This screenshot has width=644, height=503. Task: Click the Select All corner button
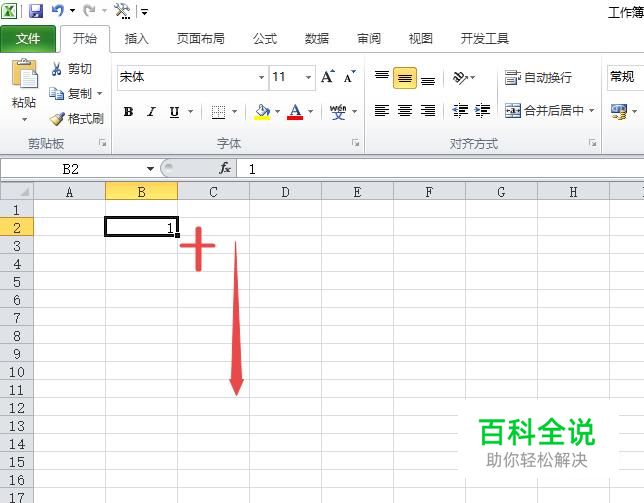coord(17,191)
